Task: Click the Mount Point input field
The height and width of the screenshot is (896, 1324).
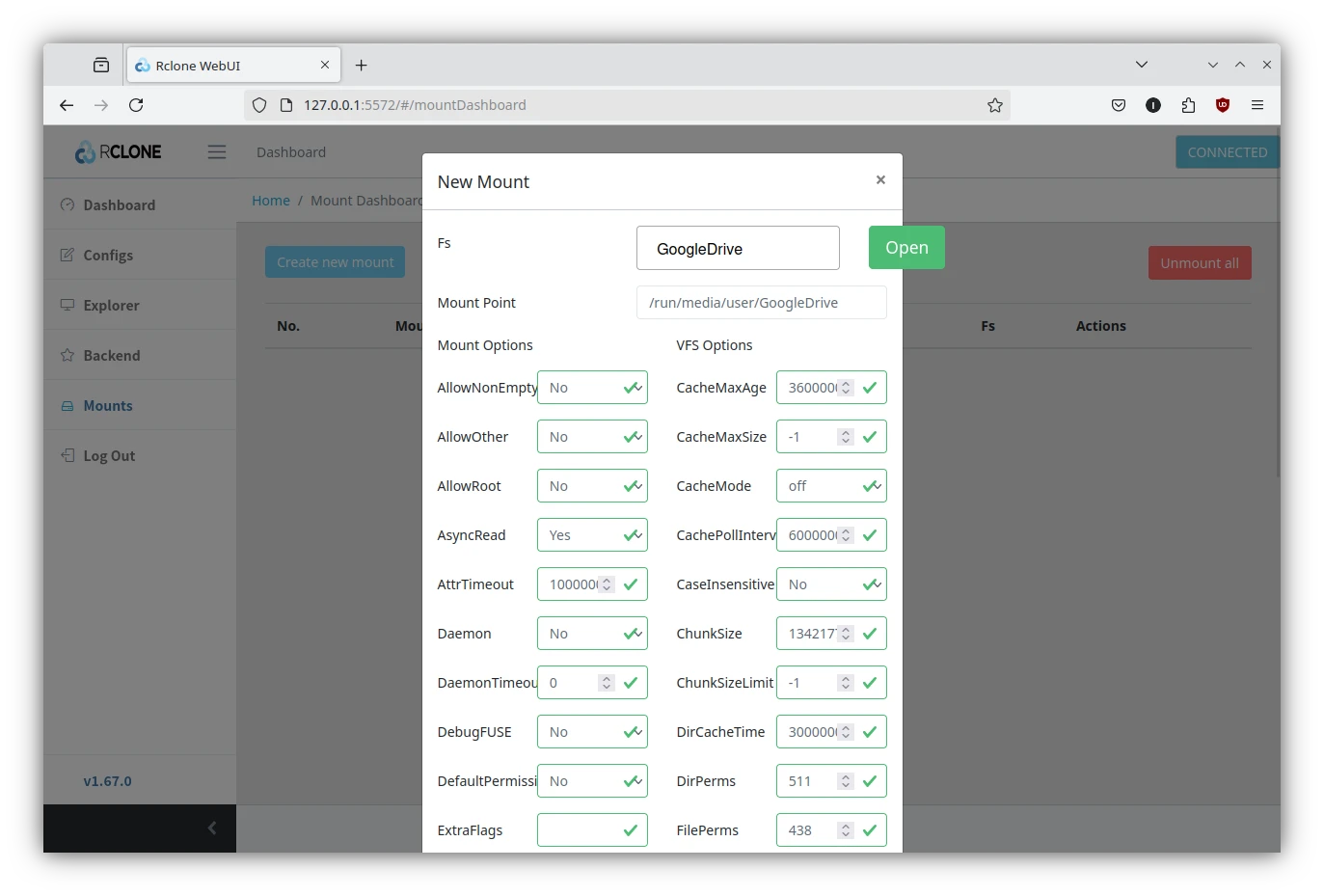Action: (x=761, y=303)
